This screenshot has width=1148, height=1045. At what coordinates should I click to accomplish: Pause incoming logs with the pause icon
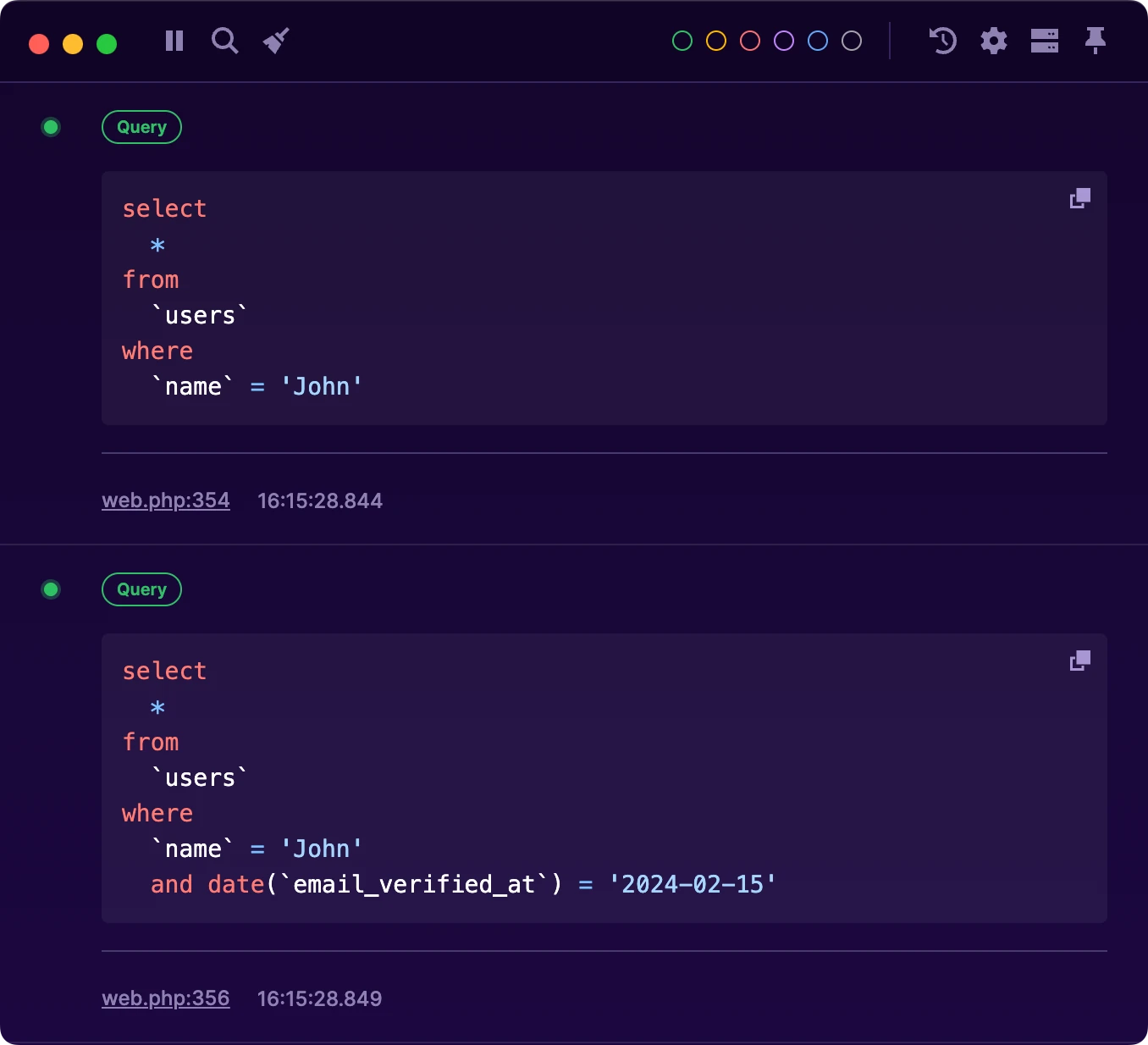pos(174,41)
